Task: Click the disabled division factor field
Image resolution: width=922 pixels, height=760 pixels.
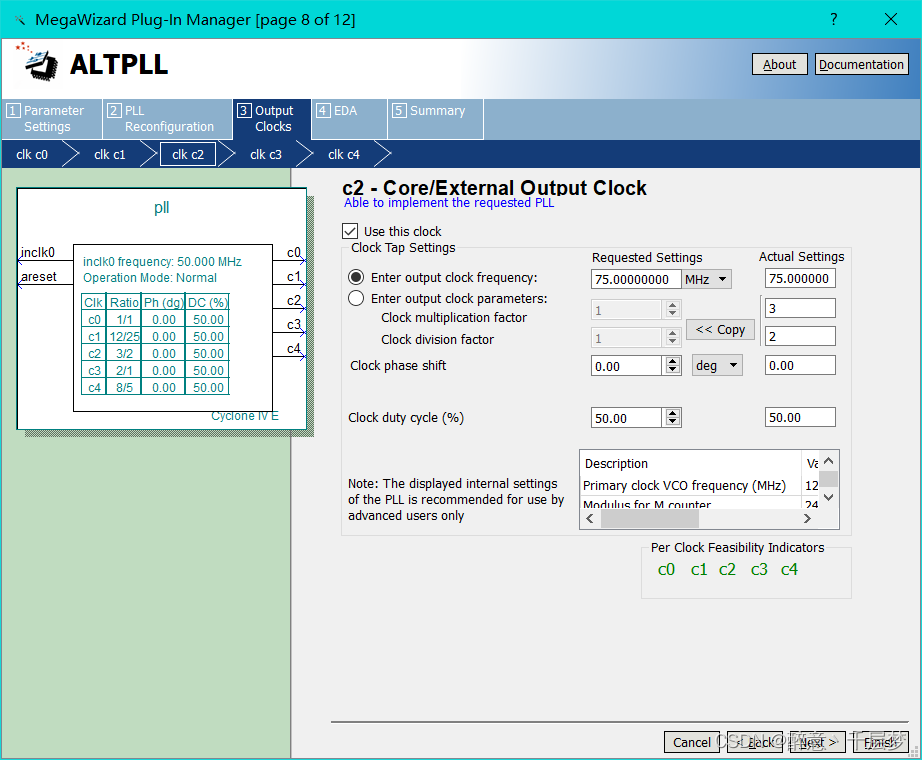Action: [626, 338]
